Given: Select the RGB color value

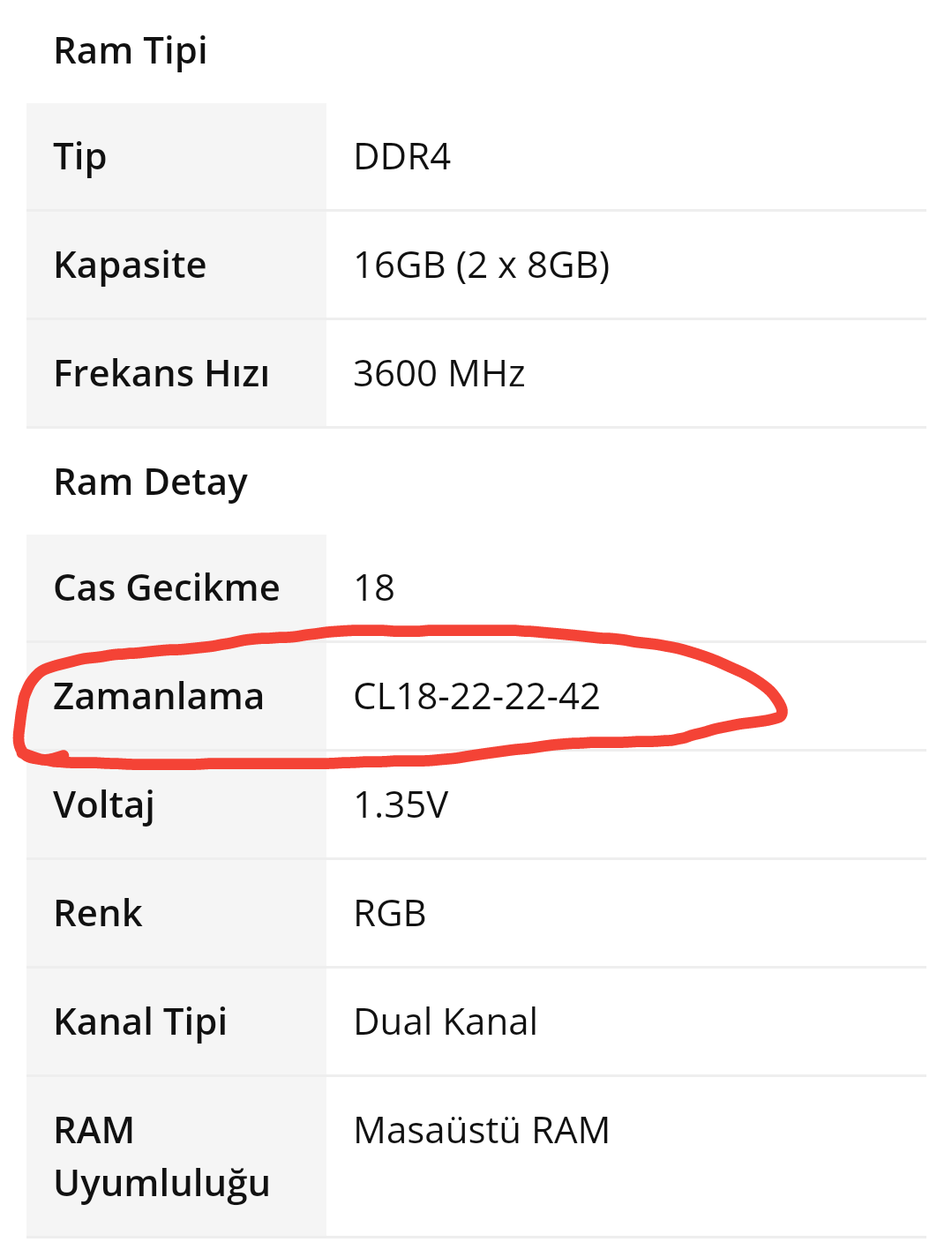Looking at the screenshot, I should (389, 914).
